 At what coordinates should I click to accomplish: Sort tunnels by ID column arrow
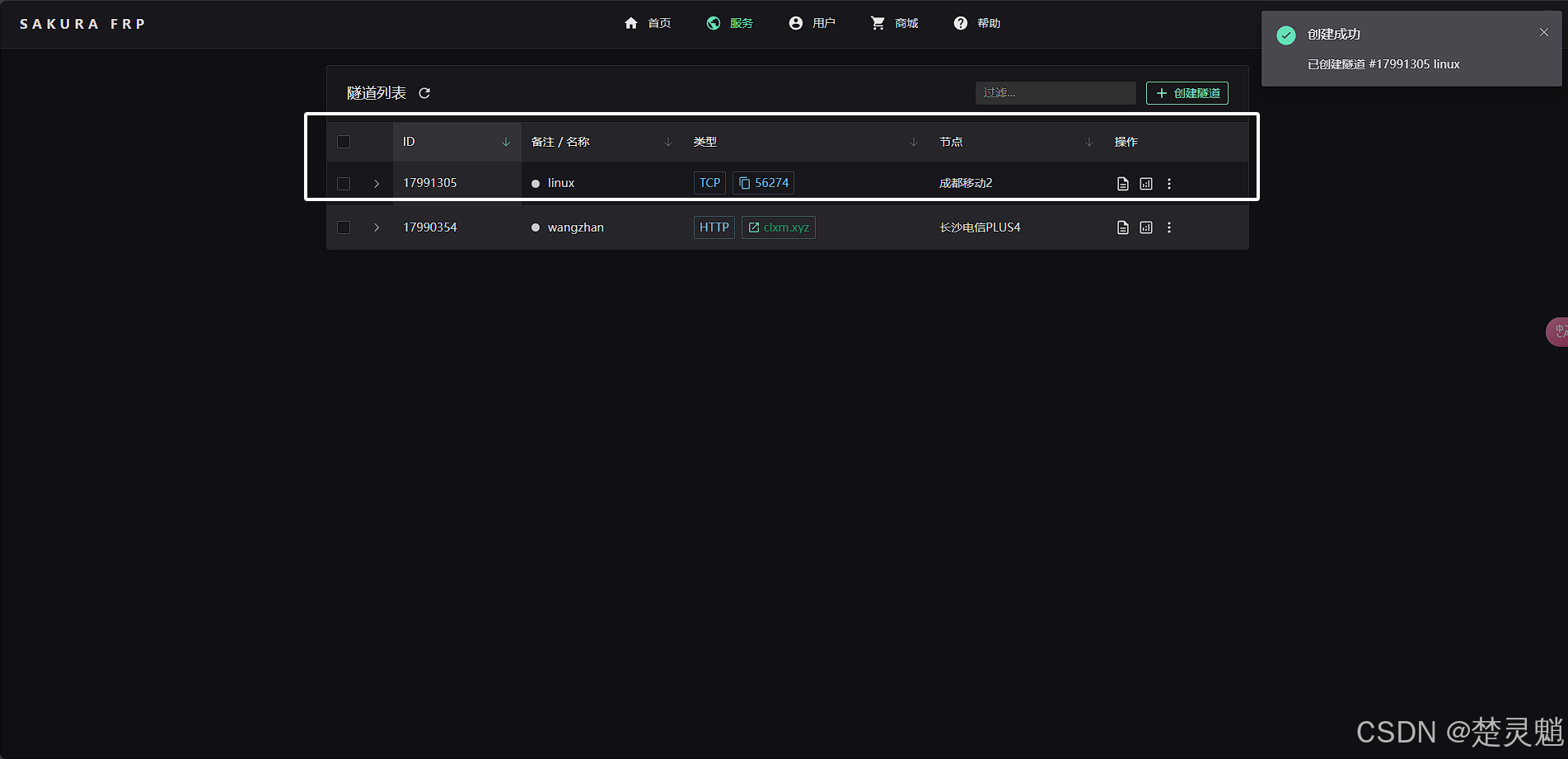coord(506,143)
